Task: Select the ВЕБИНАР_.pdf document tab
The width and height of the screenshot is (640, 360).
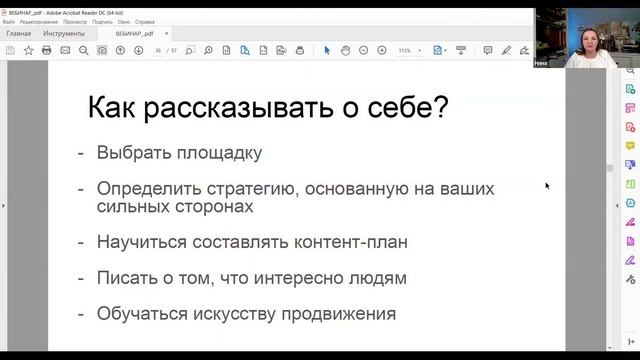Action: point(134,33)
